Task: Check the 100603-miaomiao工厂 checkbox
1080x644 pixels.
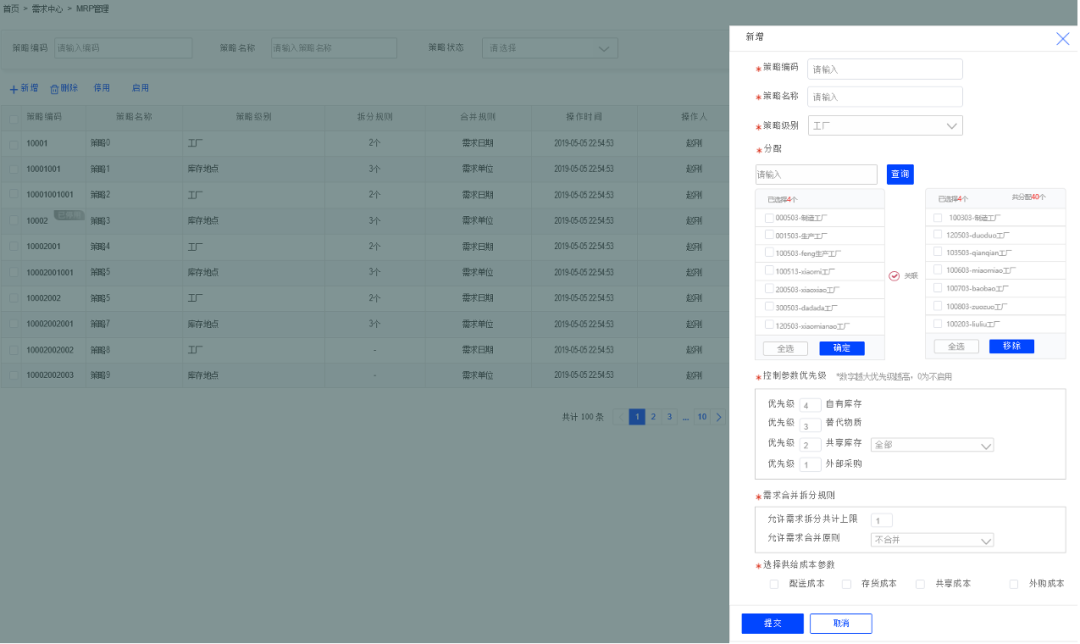Action: pyautogui.click(x=937, y=270)
